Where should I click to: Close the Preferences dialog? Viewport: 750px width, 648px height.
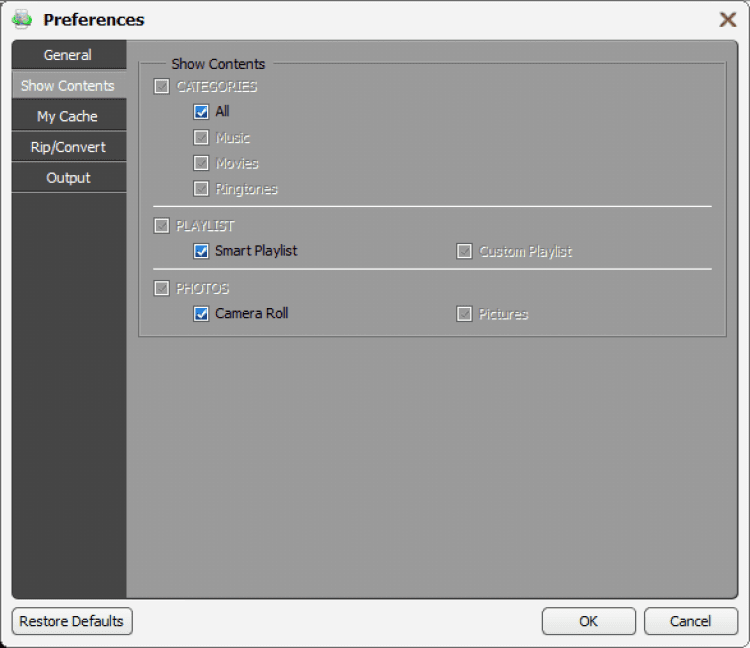728,20
